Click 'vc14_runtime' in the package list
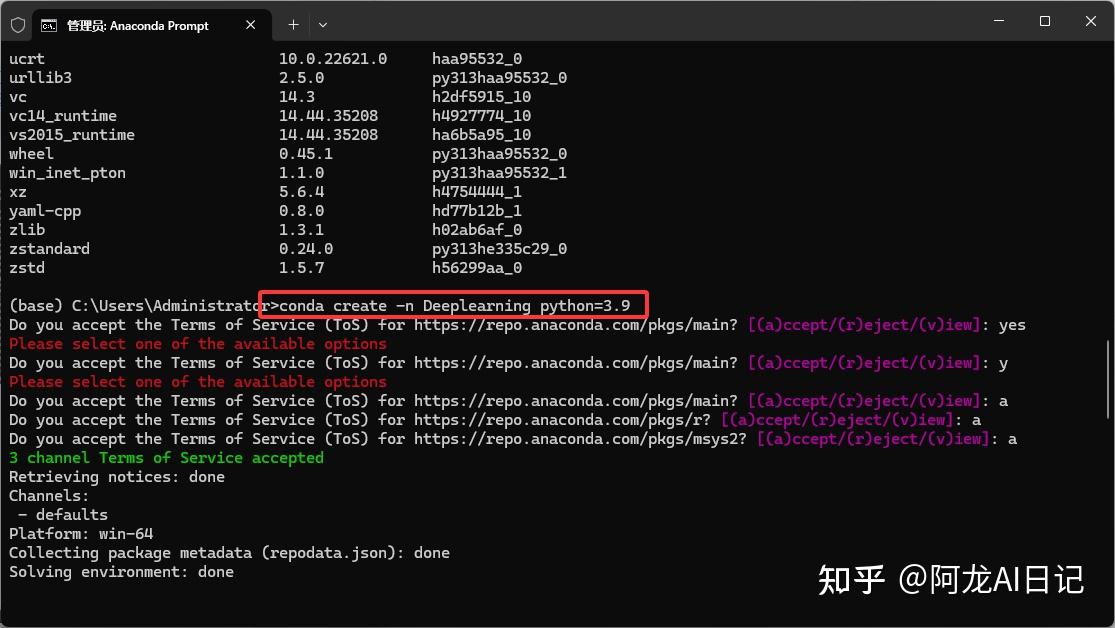This screenshot has width=1115, height=628. coord(63,116)
